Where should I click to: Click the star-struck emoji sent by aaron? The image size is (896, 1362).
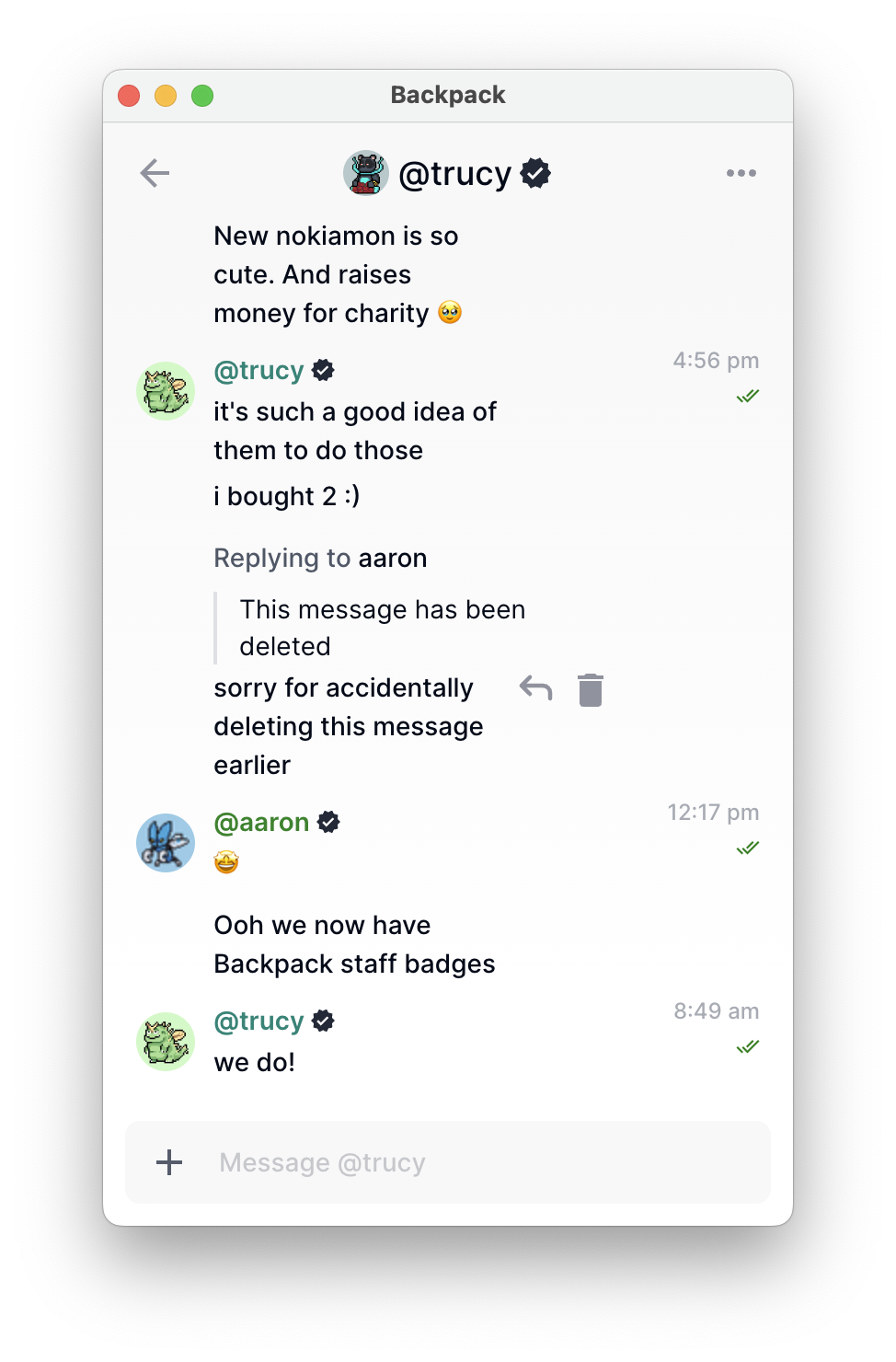coord(225,861)
